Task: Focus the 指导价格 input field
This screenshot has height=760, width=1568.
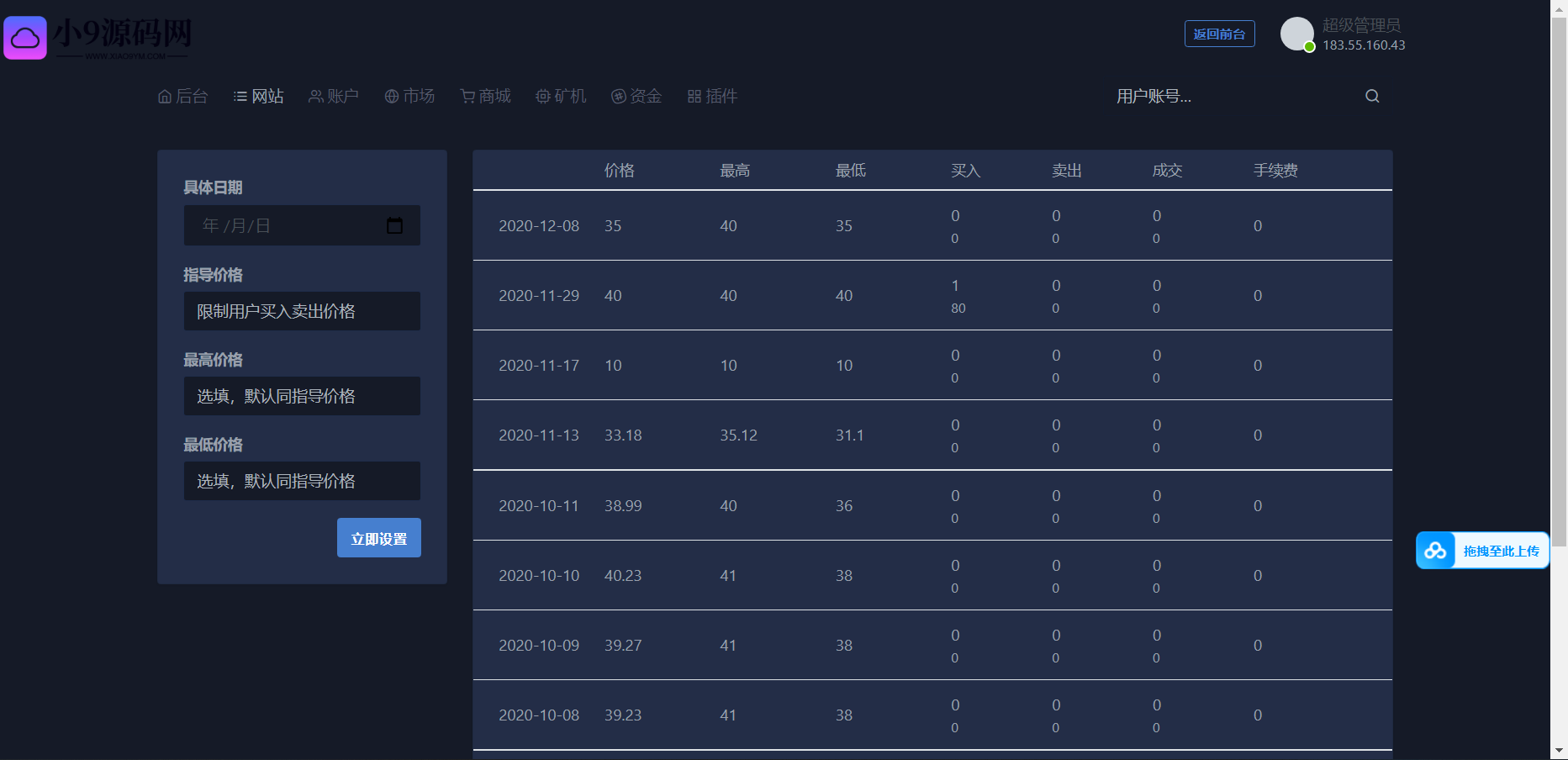Action: coord(302,311)
